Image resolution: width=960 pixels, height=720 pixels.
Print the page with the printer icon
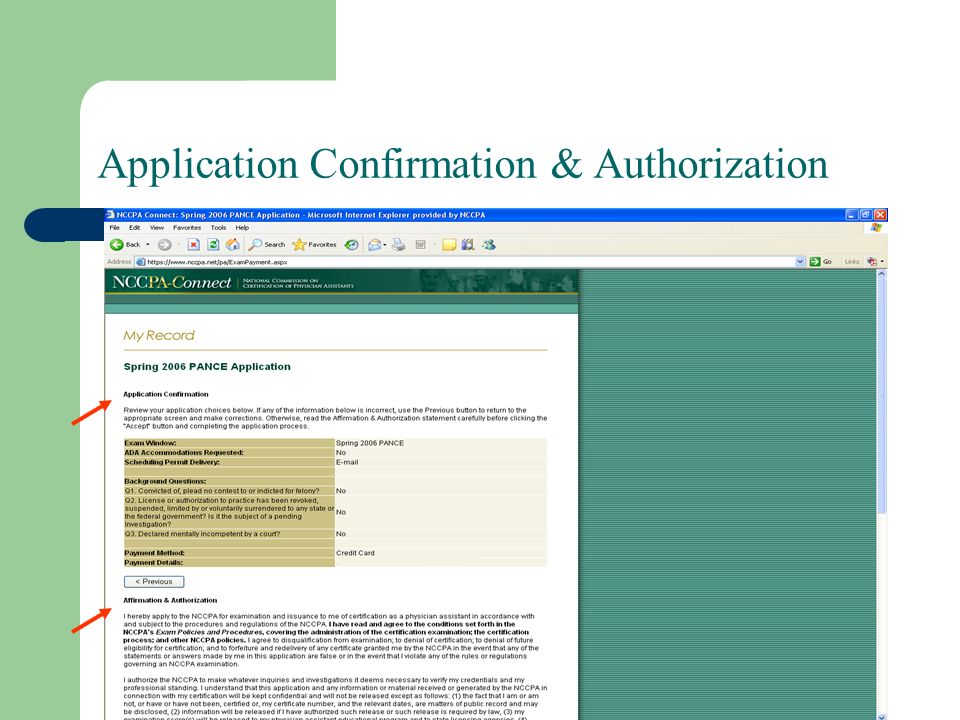(x=399, y=245)
